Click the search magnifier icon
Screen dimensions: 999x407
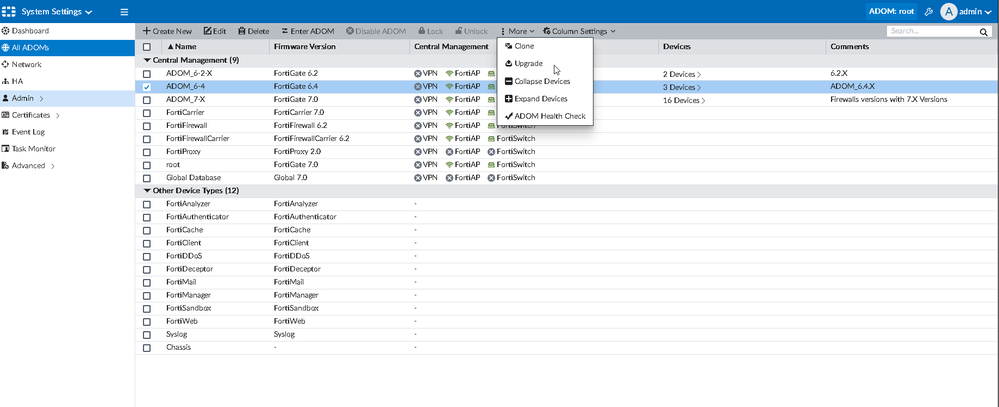(983, 32)
